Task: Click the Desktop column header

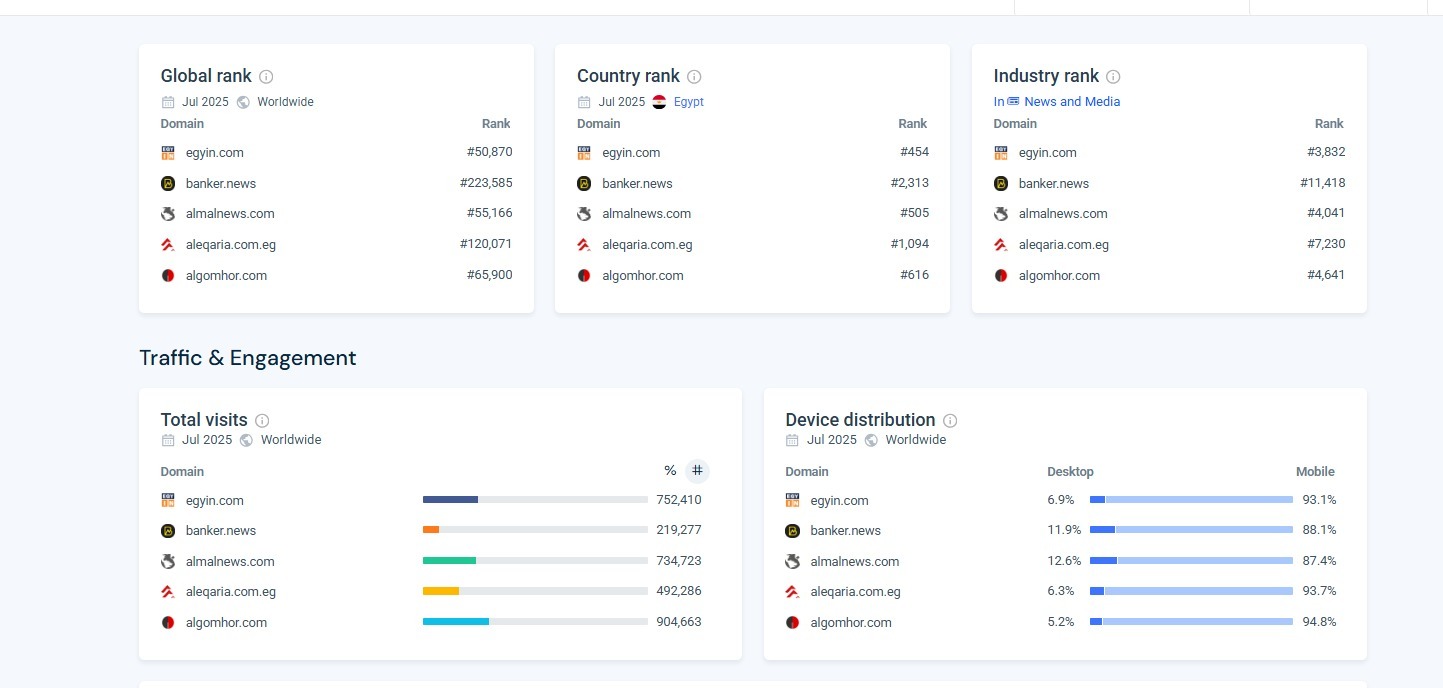Action: point(1070,472)
